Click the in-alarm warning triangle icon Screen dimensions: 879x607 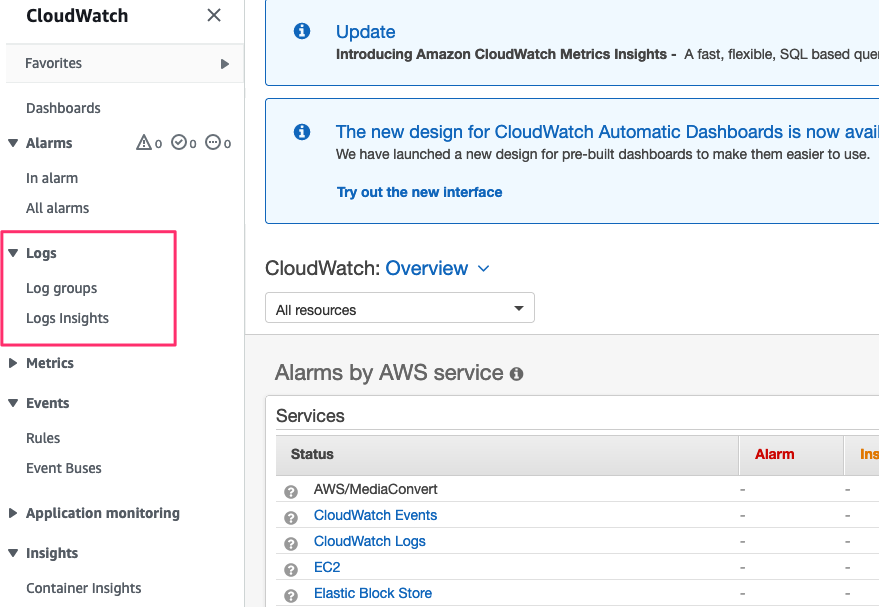point(144,143)
